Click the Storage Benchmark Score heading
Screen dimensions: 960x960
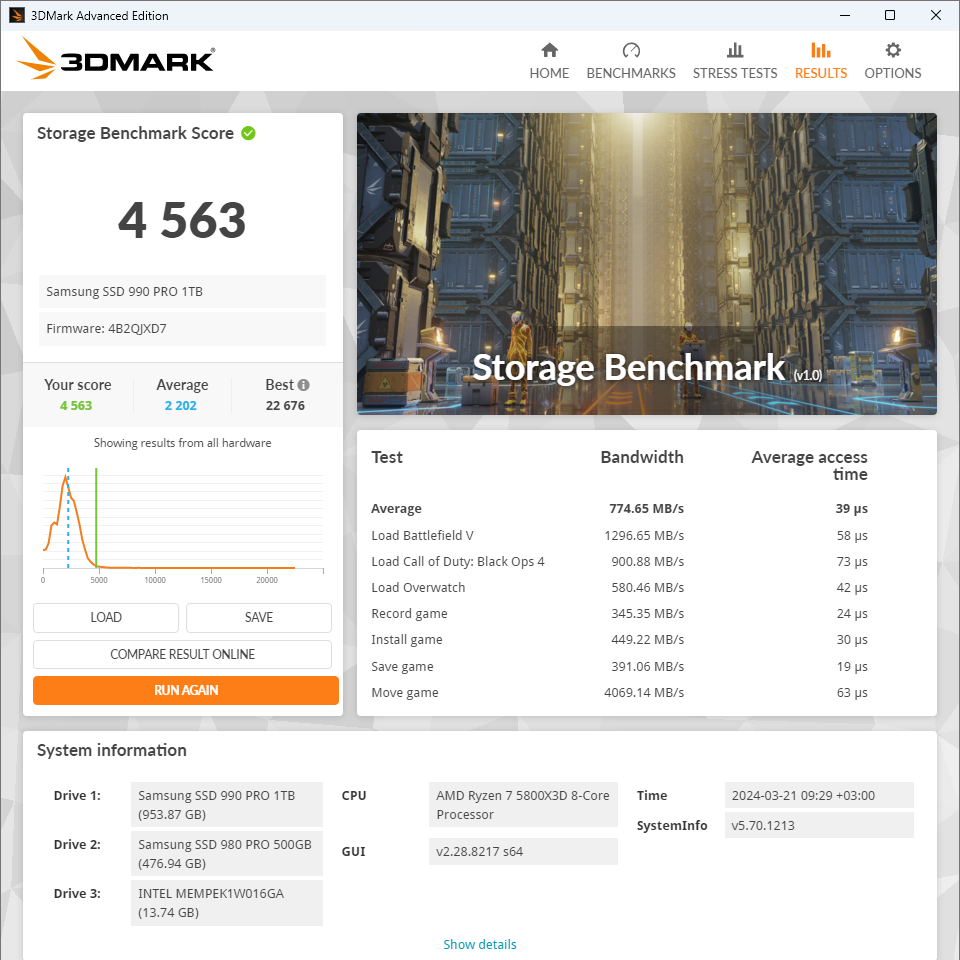click(x=135, y=133)
